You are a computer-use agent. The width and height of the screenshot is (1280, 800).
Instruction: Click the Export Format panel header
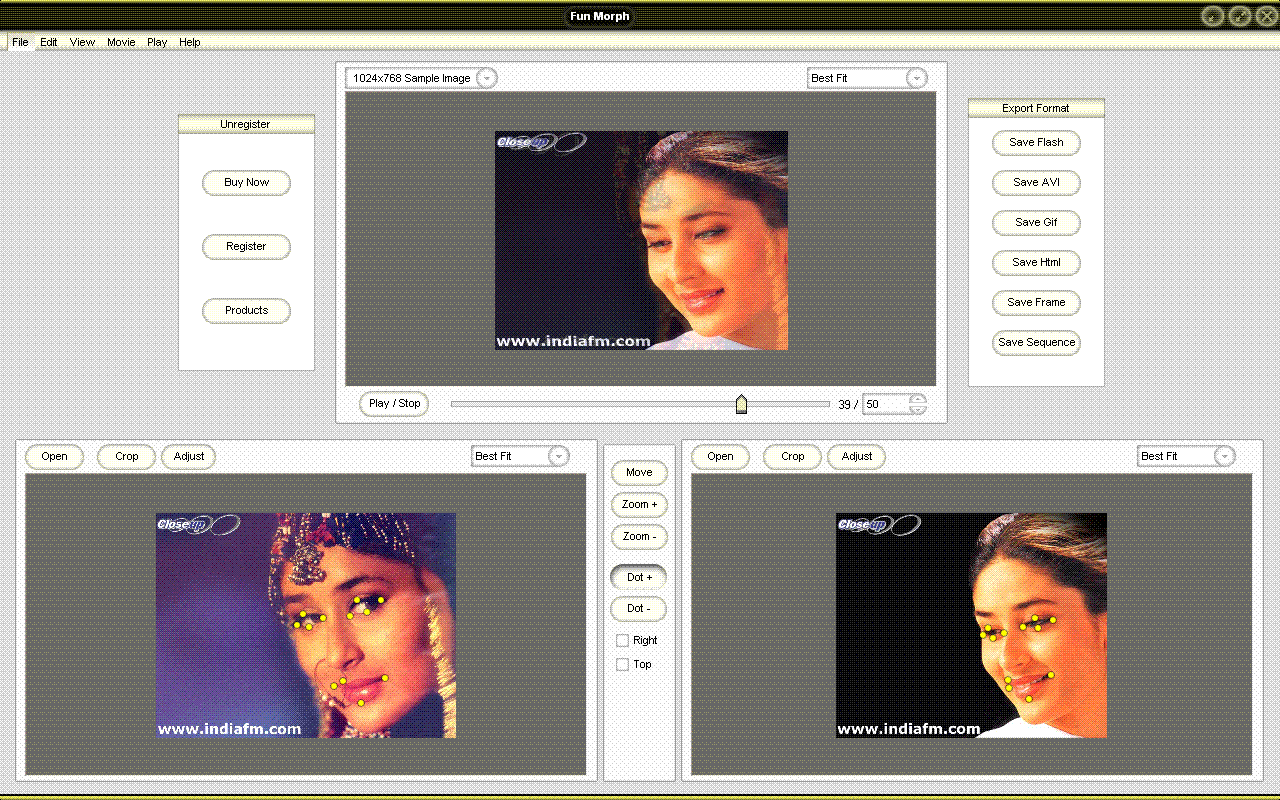click(x=1036, y=108)
